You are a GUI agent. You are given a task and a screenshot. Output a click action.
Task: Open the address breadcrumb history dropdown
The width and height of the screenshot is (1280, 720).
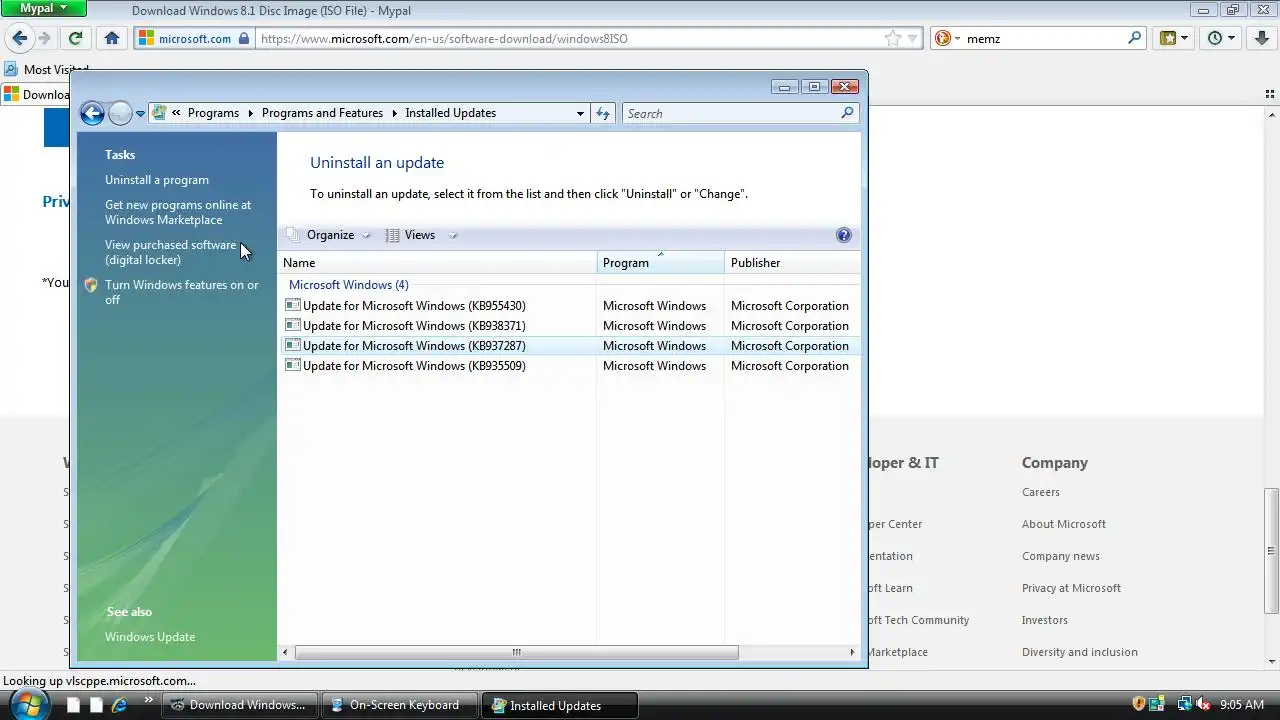(x=580, y=113)
